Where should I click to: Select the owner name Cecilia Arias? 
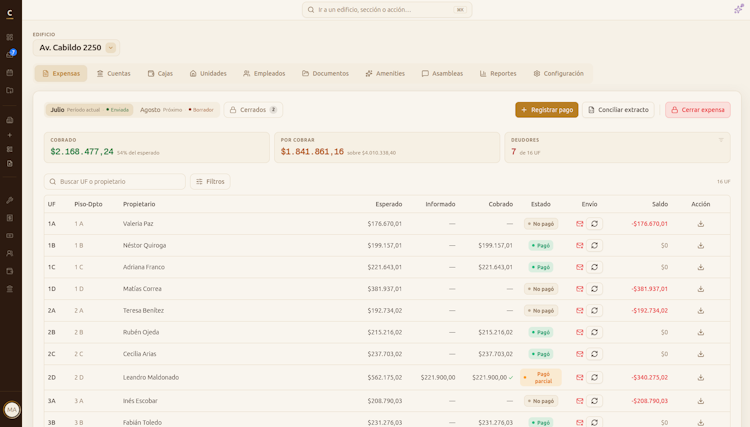pyautogui.click(x=139, y=354)
